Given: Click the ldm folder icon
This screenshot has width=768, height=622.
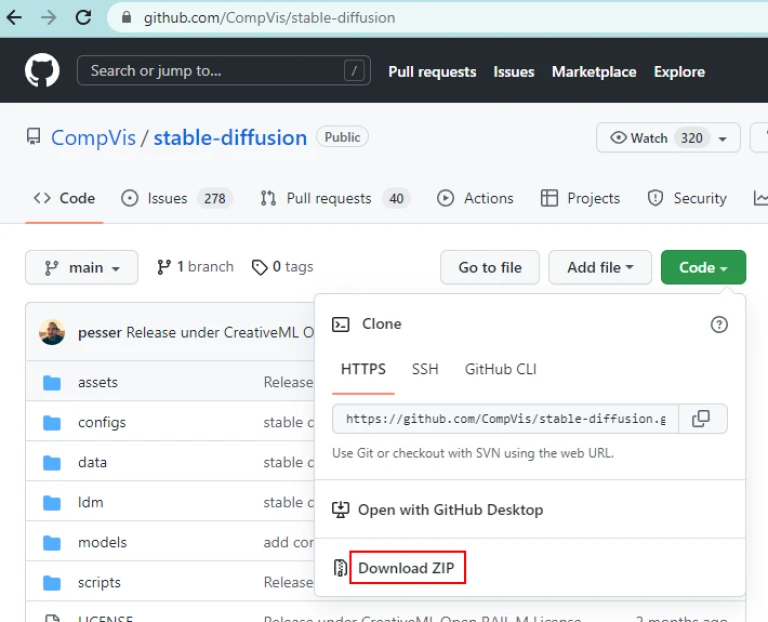Looking at the screenshot, I should (51, 503).
